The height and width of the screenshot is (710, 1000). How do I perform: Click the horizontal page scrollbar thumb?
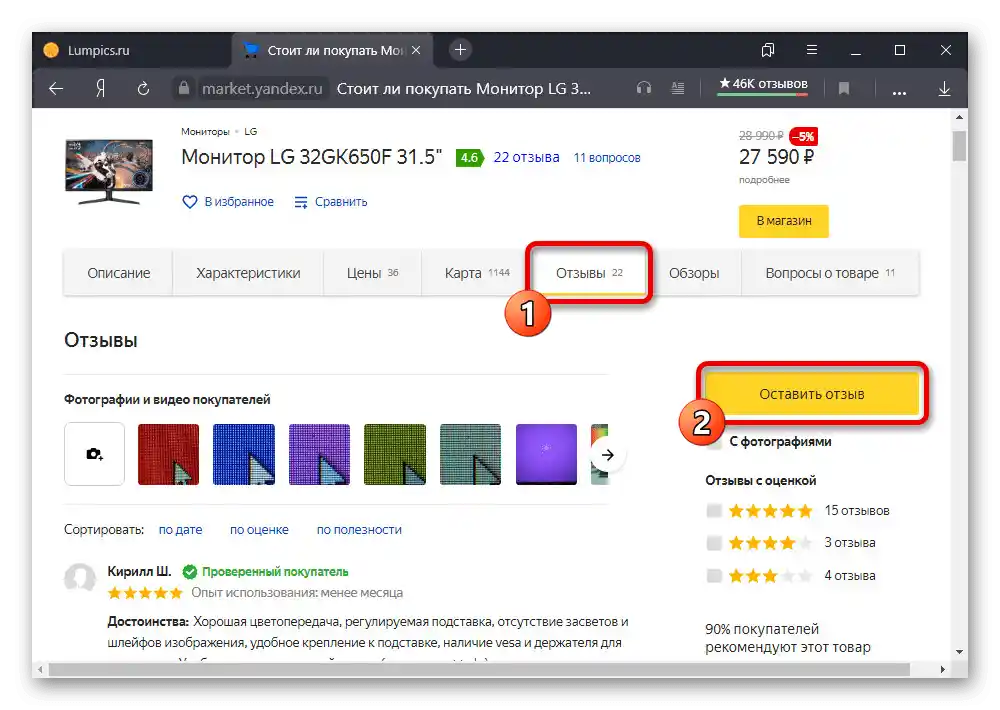(x=479, y=670)
